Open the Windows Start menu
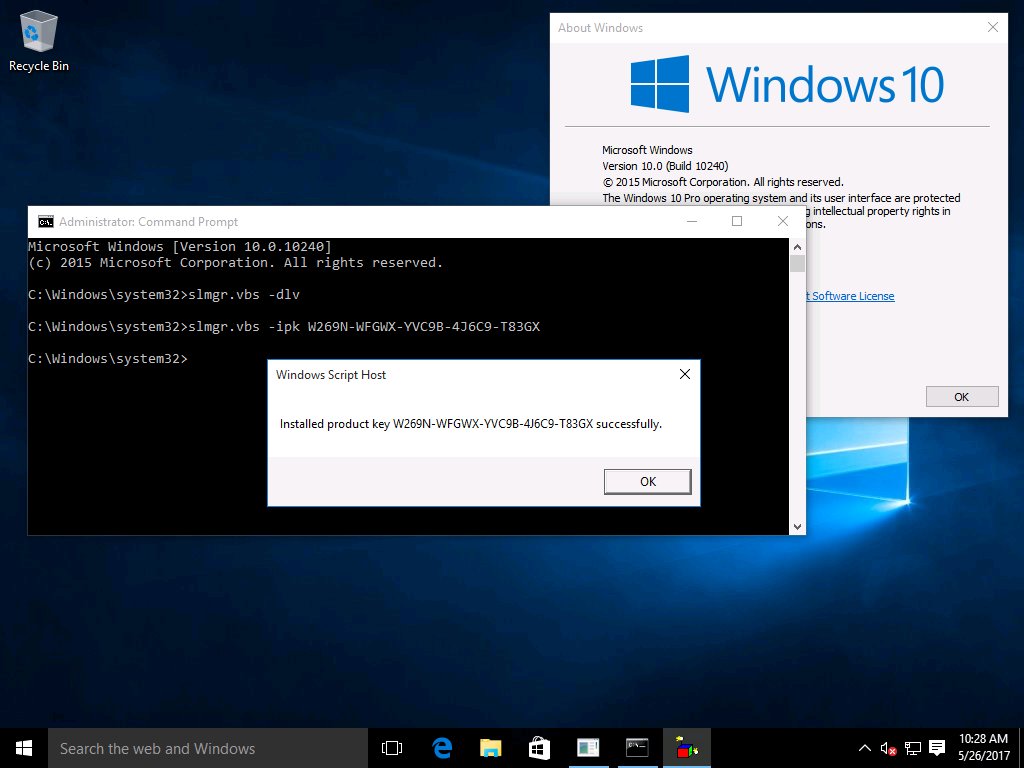The height and width of the screenshot is (768, 1024). point(24,748)
